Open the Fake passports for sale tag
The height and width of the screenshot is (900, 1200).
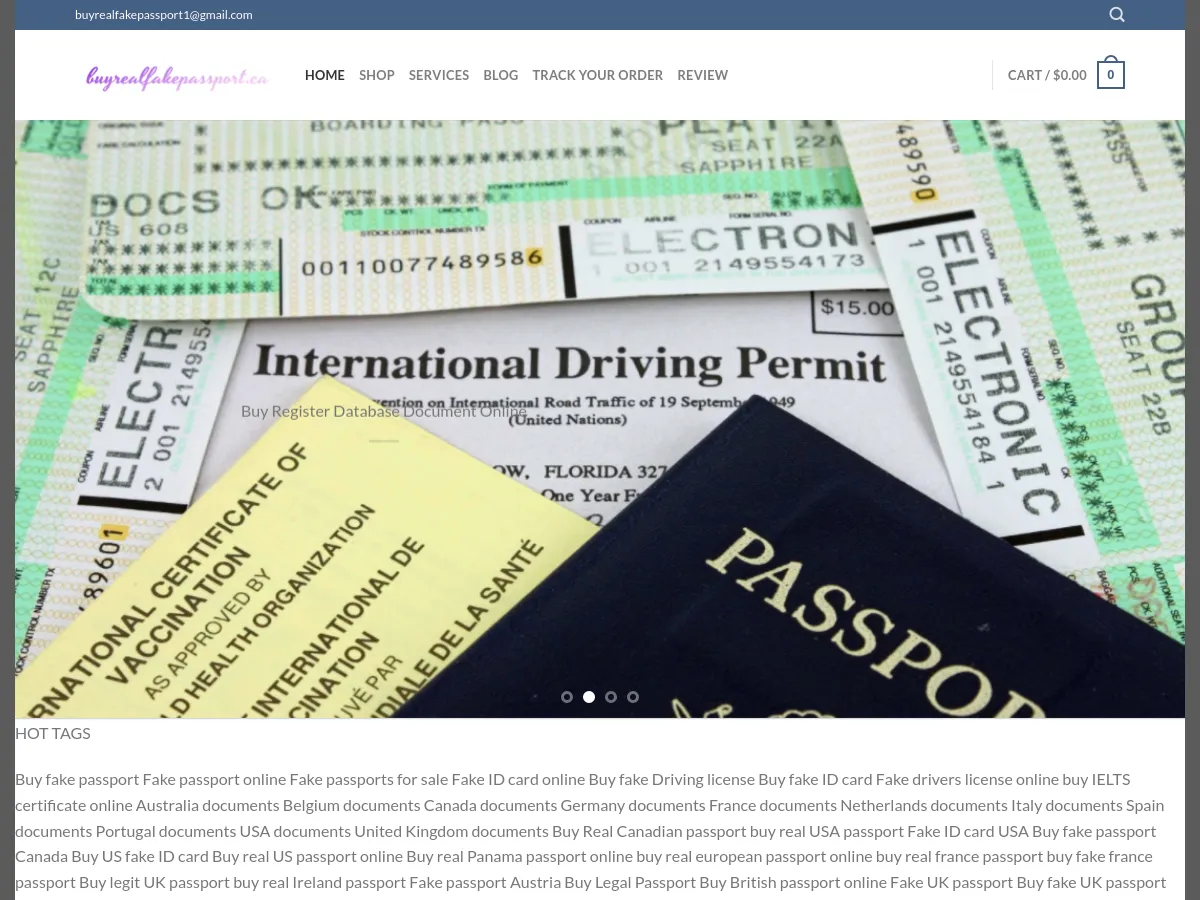(x=370, y=778)
